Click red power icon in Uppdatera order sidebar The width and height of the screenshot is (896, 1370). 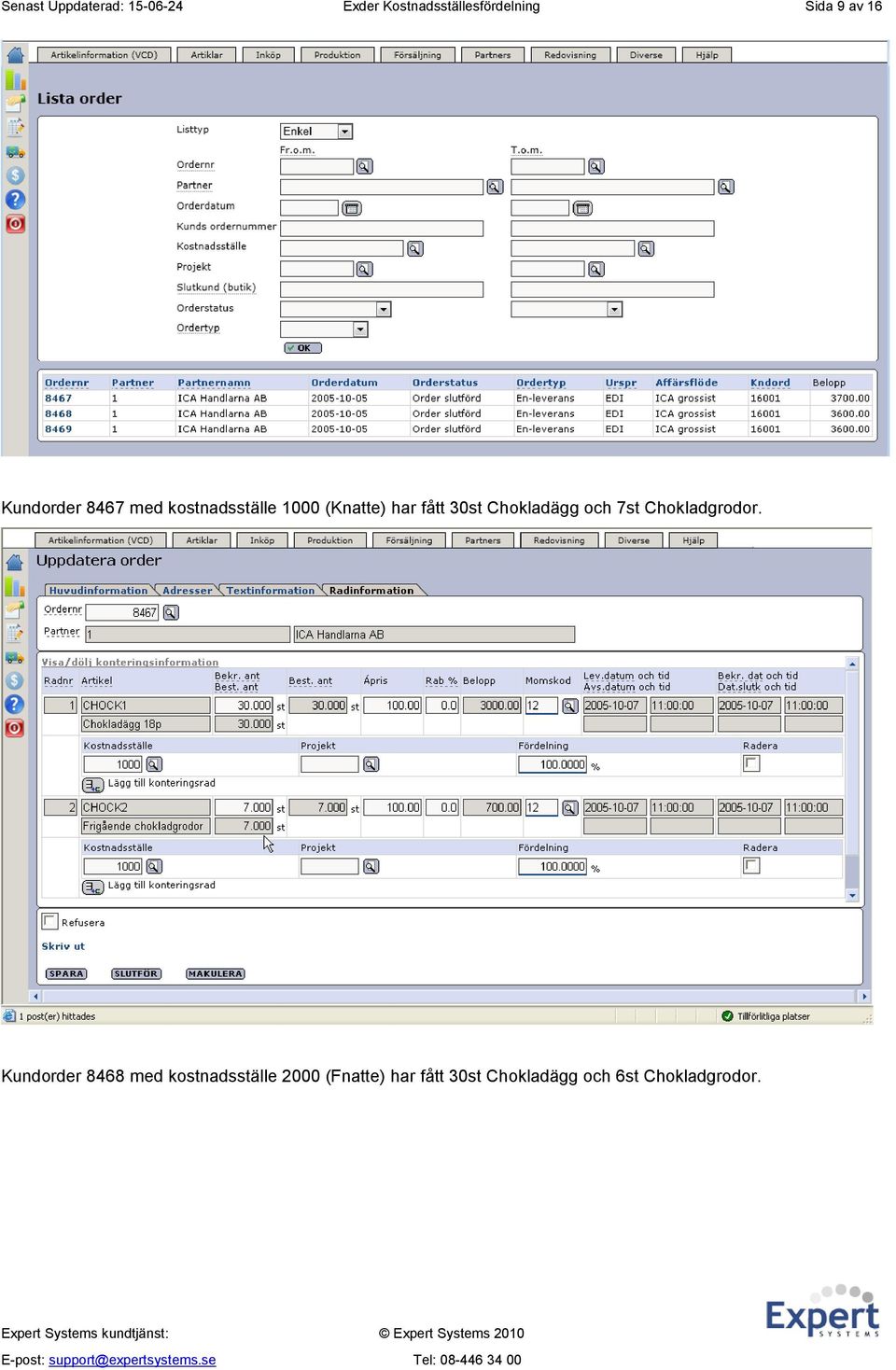point(14,728)
